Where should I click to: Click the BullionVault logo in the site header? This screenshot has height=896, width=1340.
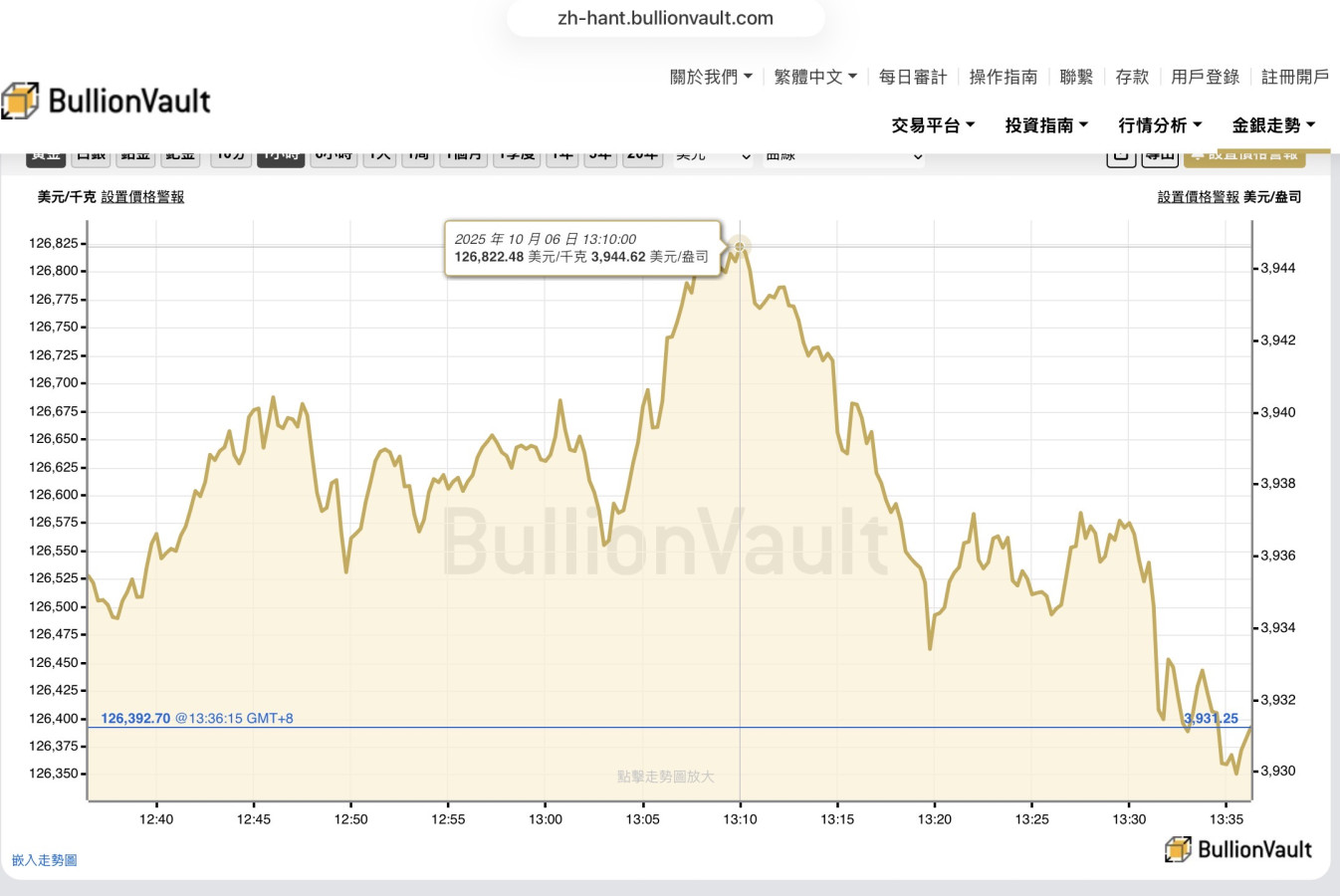point(106,101)
